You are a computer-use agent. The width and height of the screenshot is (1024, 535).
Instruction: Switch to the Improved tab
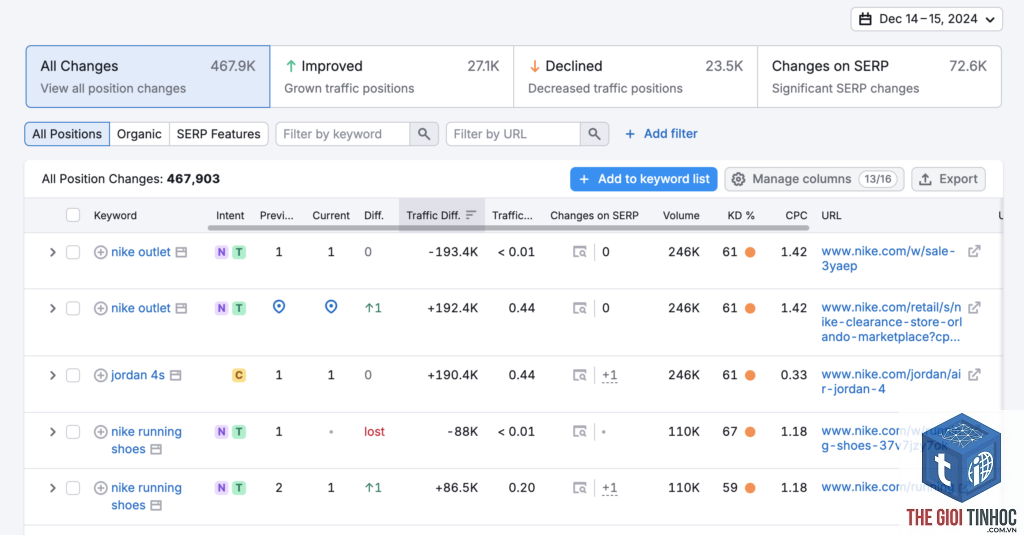392,76
